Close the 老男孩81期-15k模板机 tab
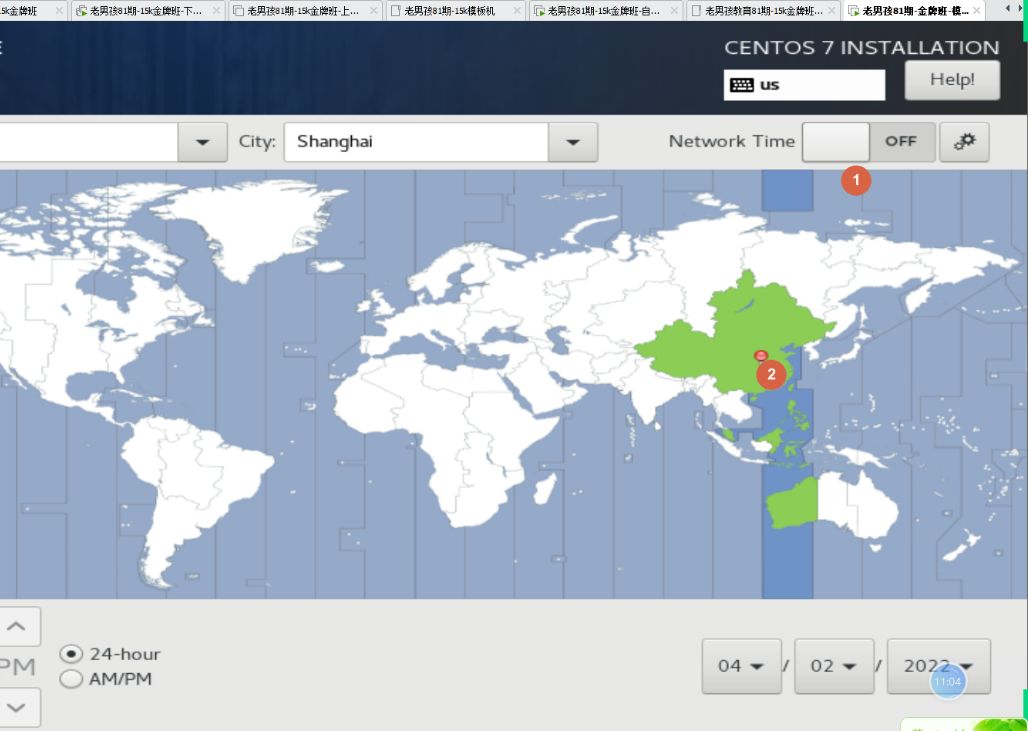Viewport: 1028px width, 731px height. (517, 10)
